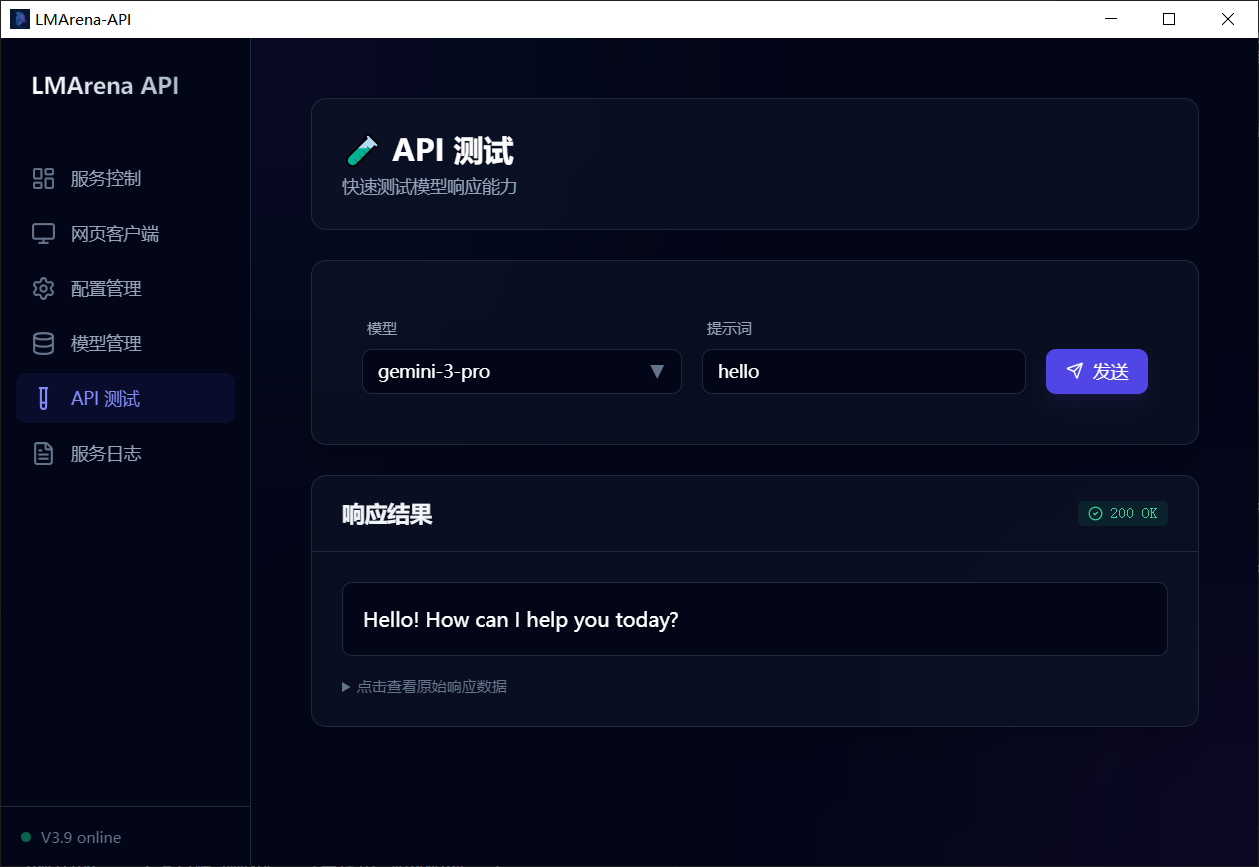Click the document icon for 服务日志
This screenshot has height=867, width=1259.
click(x=43, y=454)
